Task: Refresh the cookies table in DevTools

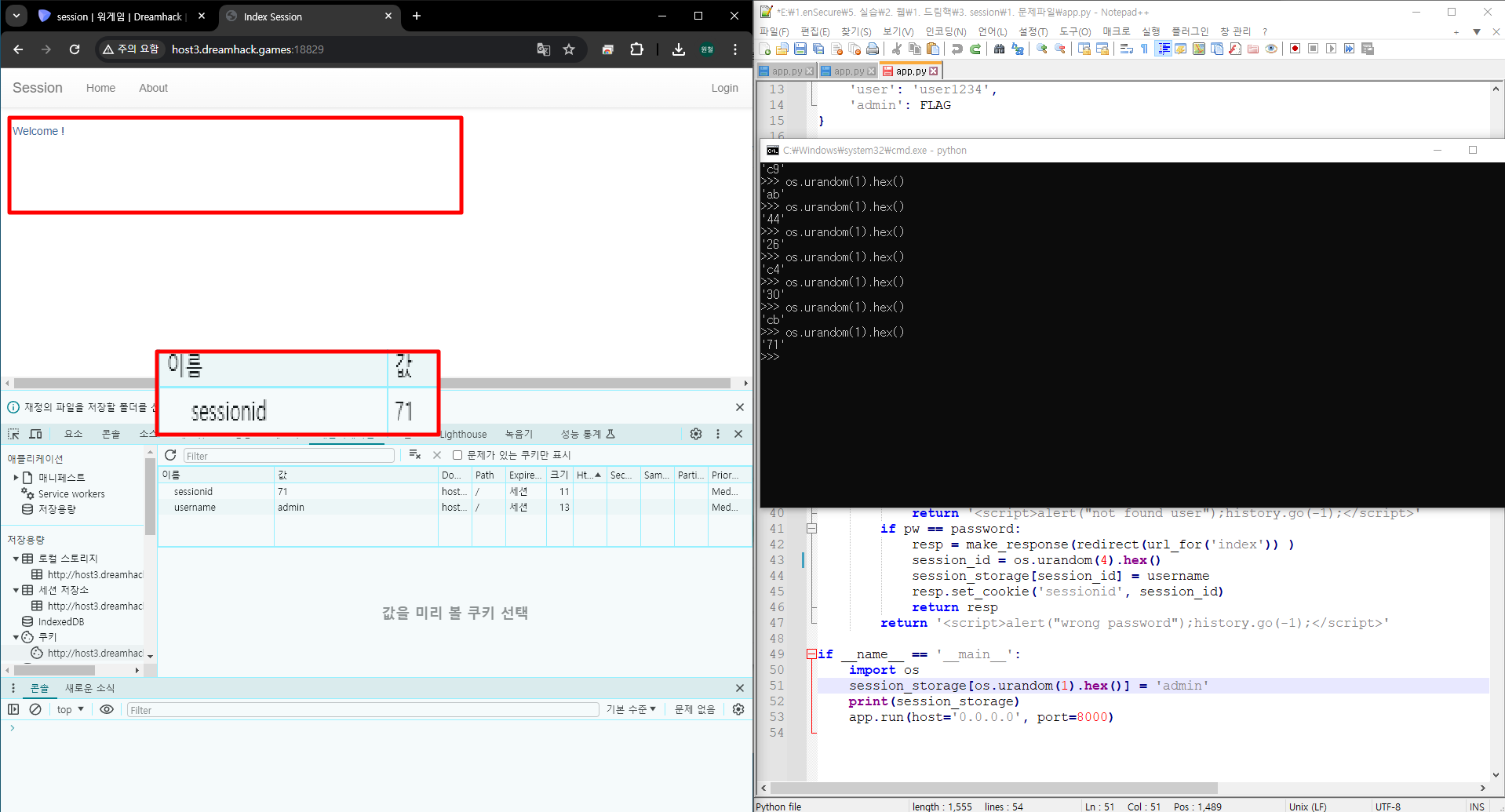Action: tap(170, 455)
